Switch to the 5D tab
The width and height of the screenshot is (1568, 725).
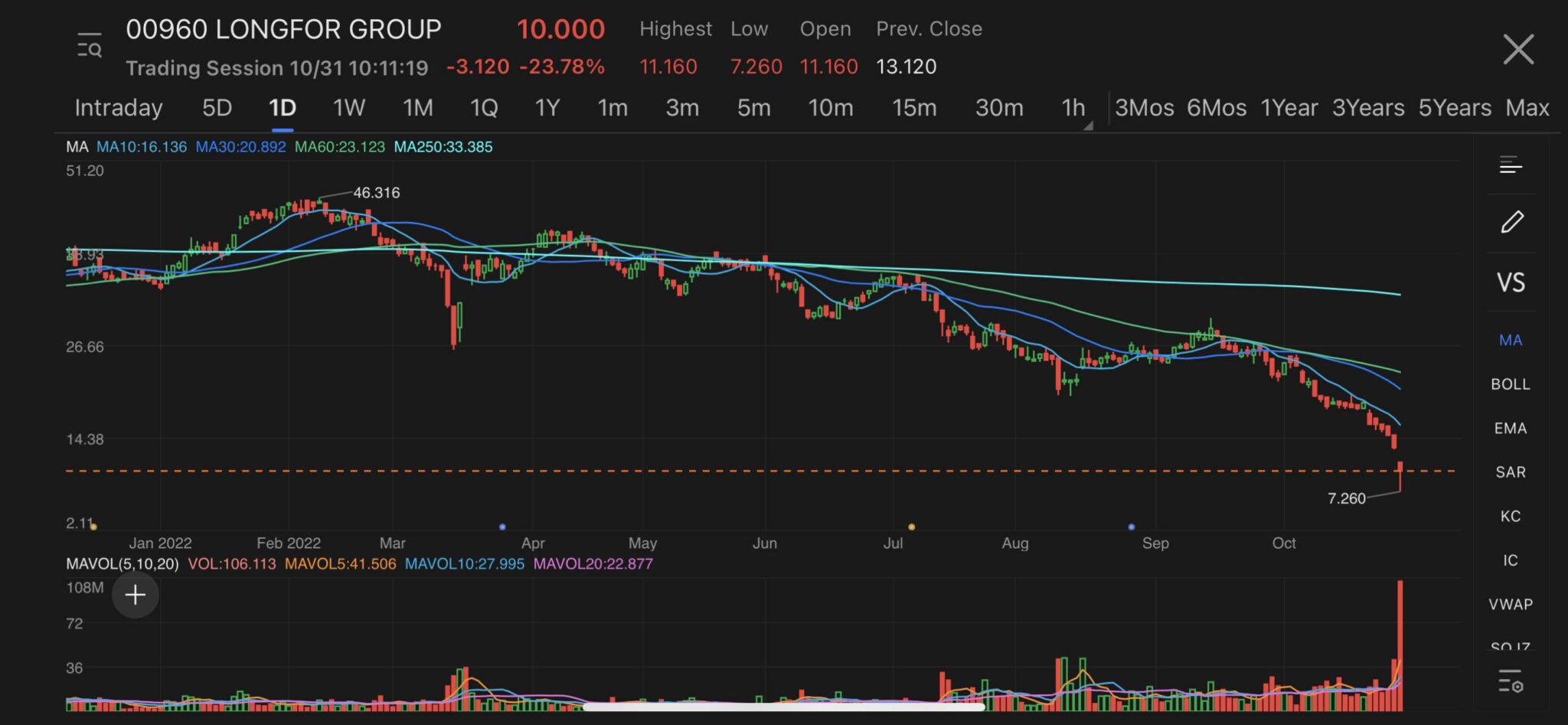point(217,108)
